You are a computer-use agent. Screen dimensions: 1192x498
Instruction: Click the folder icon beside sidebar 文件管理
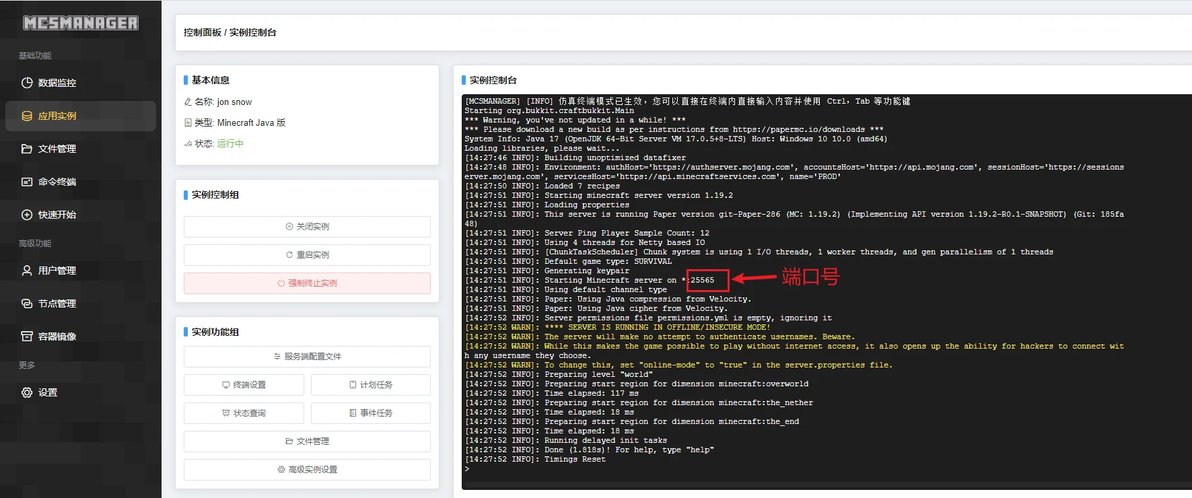tap(27, 149)
